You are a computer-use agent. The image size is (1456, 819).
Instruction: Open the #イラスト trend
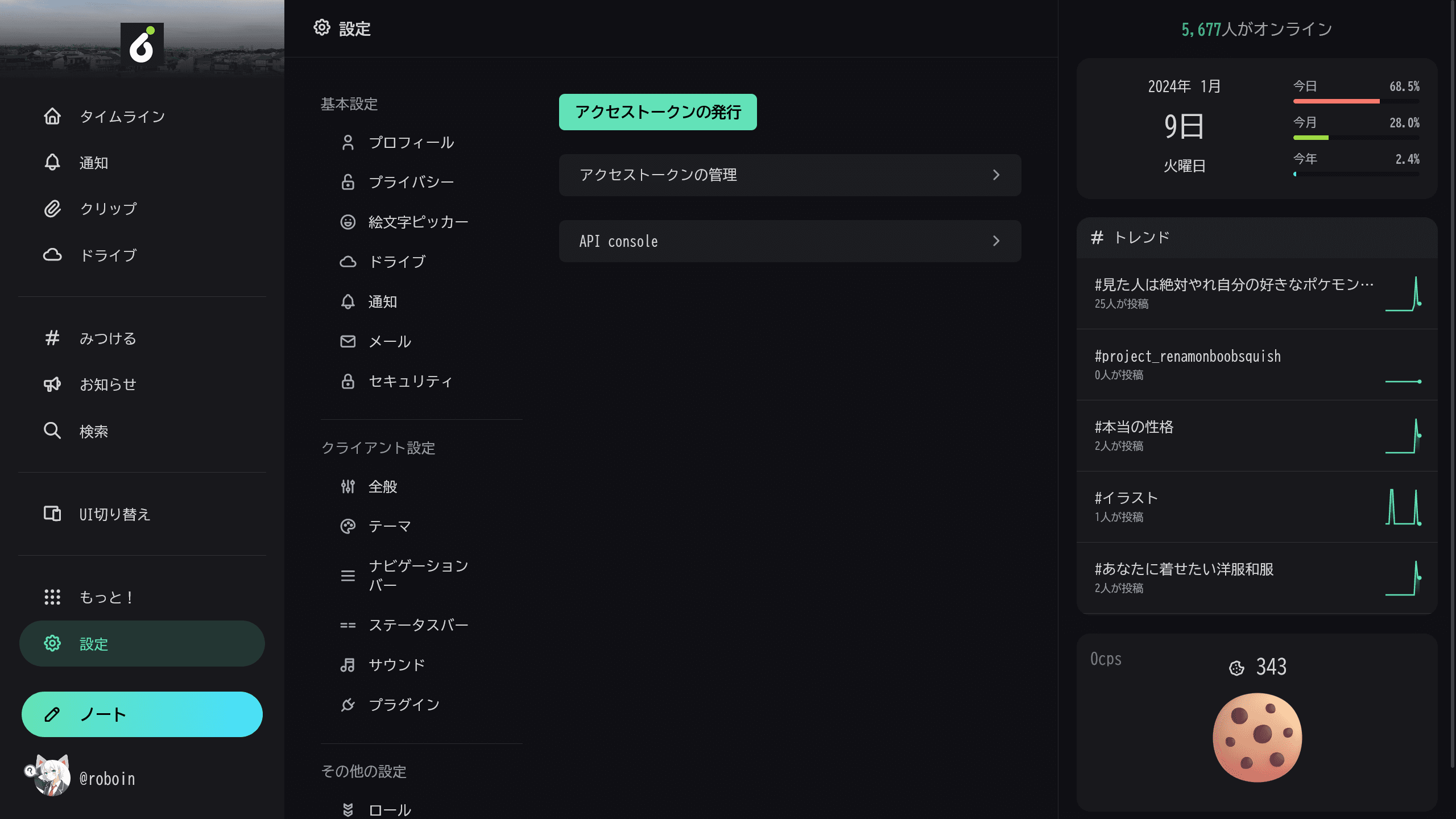point(1257,507)
